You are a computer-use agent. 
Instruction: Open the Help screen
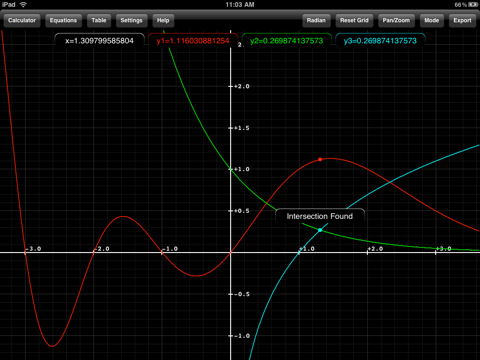tap(163, 20)
